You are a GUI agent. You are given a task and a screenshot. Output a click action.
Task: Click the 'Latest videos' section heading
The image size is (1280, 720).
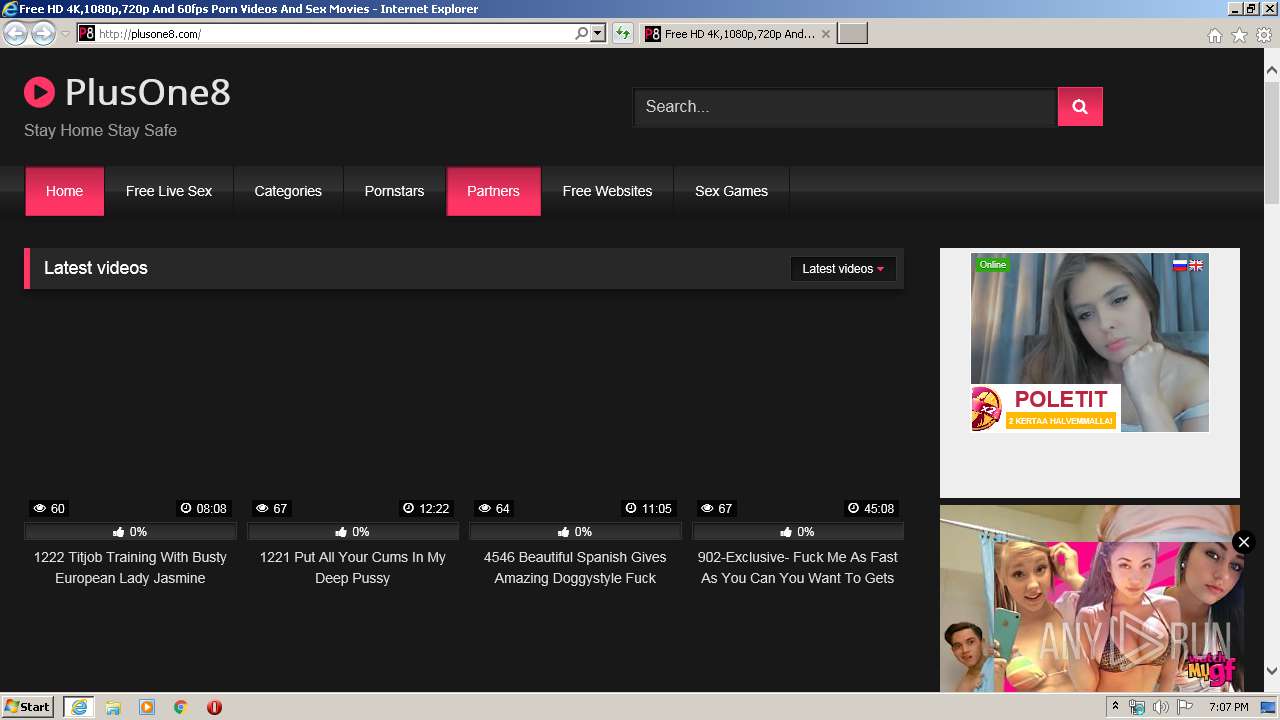coord(96,268)
